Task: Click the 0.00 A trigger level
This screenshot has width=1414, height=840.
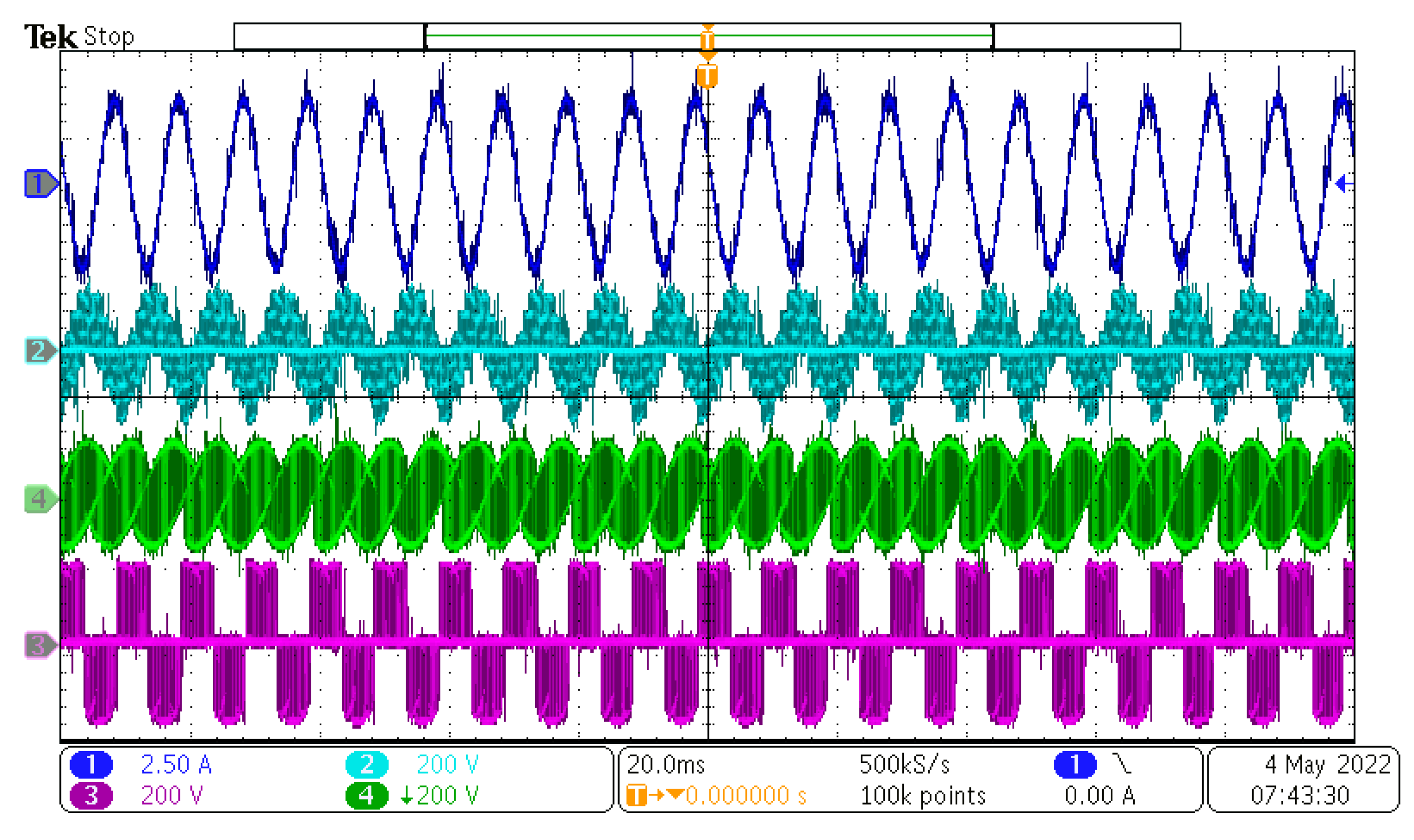Action: tap(1100, 796)
